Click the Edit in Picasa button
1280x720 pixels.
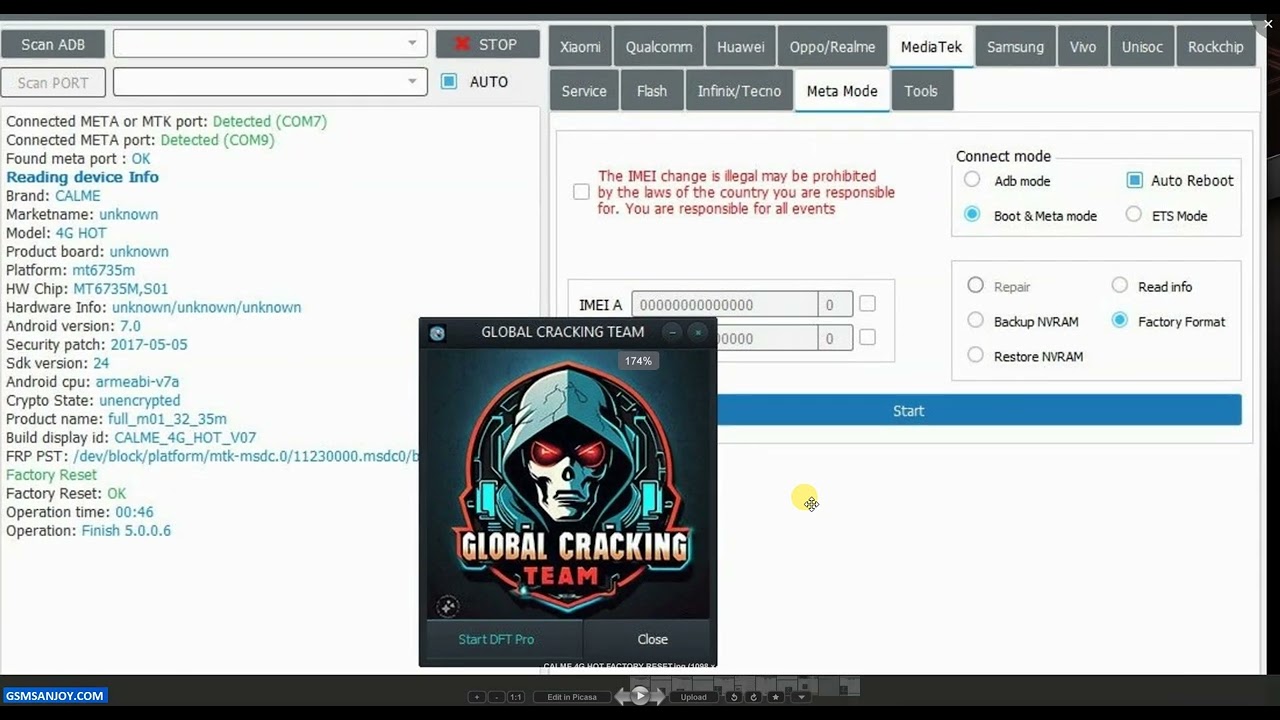[572, 697]
